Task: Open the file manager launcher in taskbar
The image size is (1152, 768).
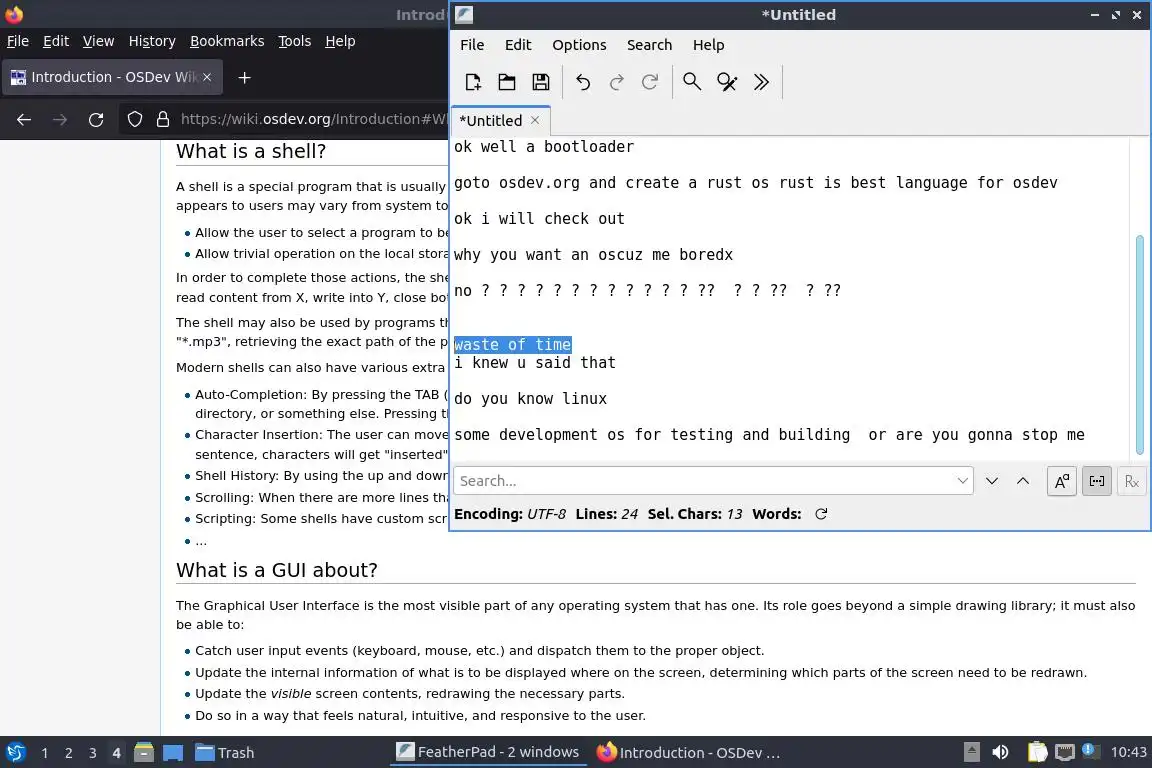Action: 144,753
